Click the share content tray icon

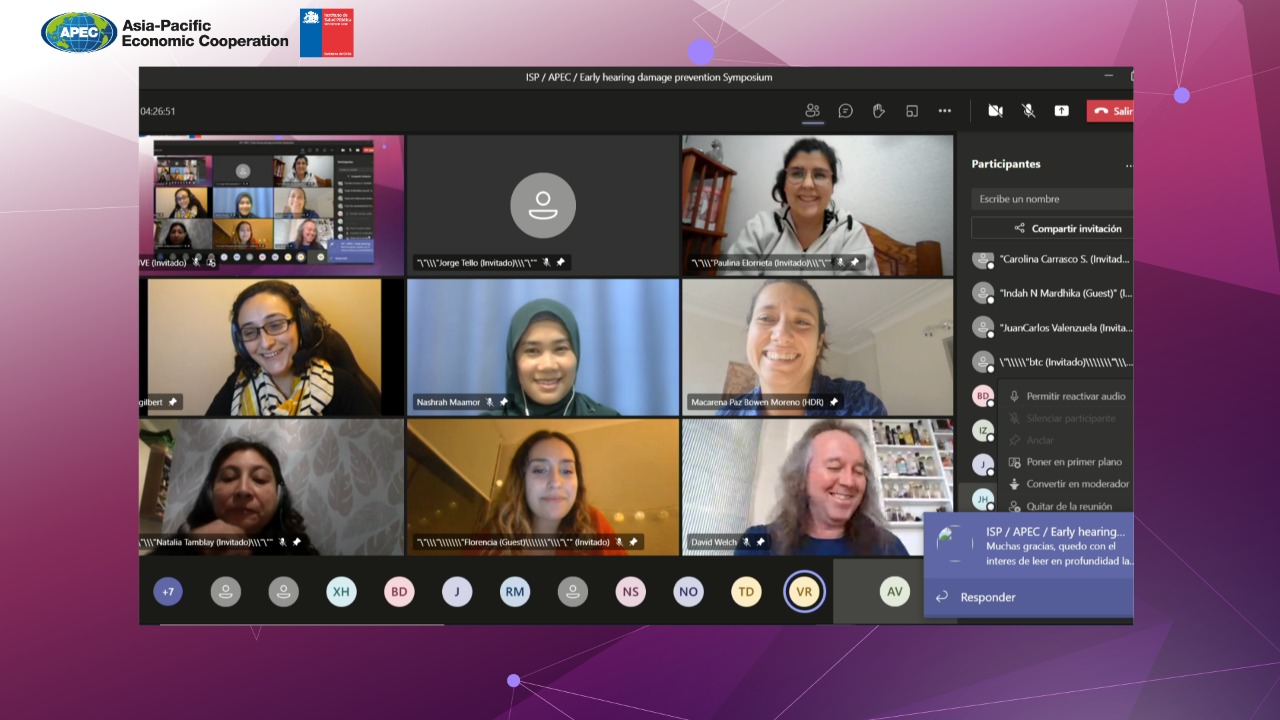[x=1061, y=111]
